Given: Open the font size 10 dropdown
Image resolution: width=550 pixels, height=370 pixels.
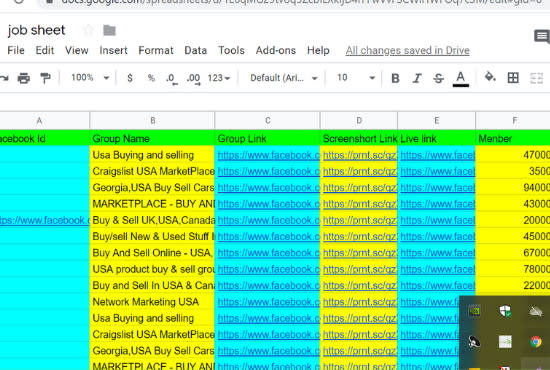Looking at the screenshot, I should [356, 78].
